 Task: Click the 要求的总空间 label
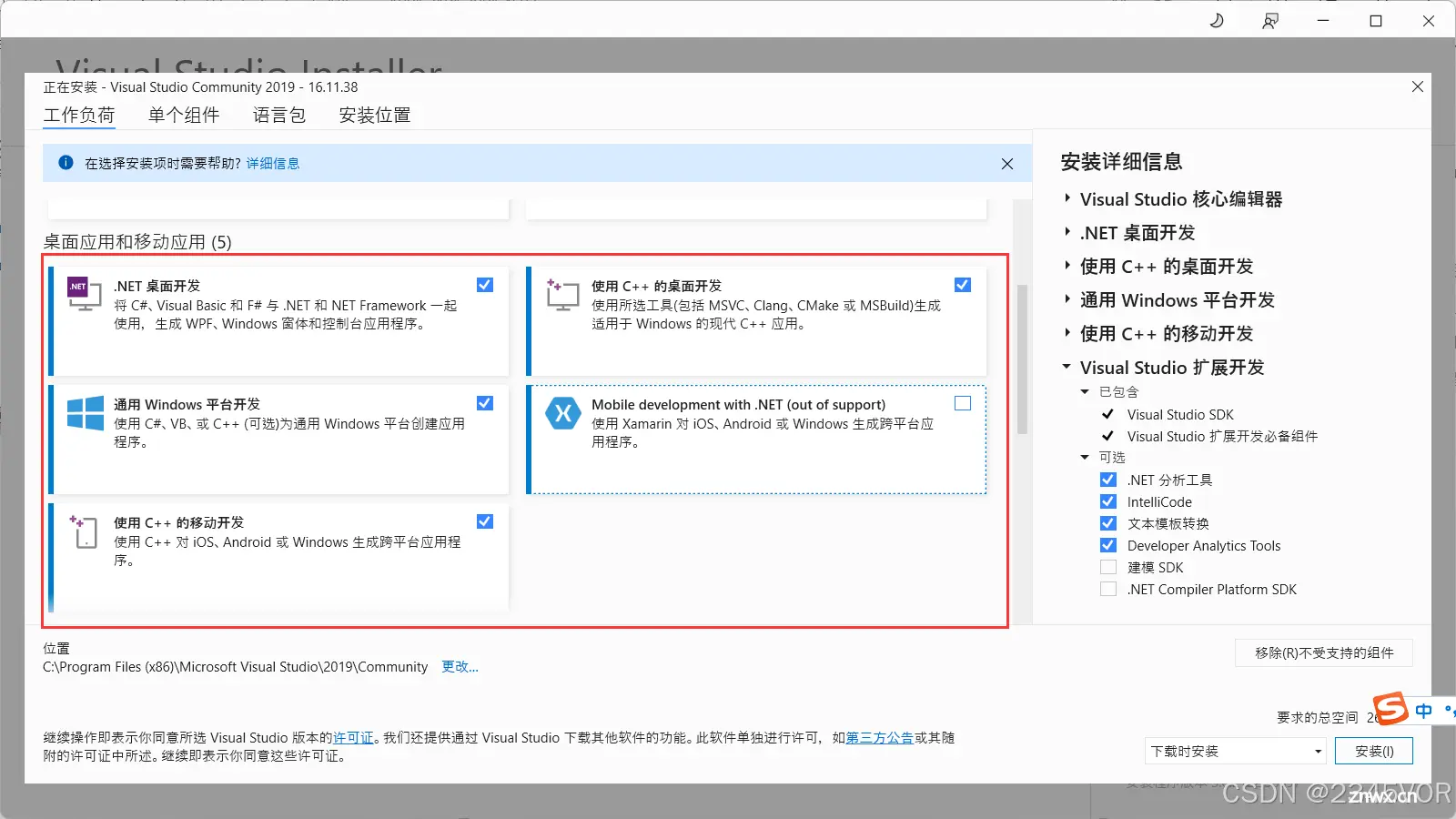(x=1317, y=718)
